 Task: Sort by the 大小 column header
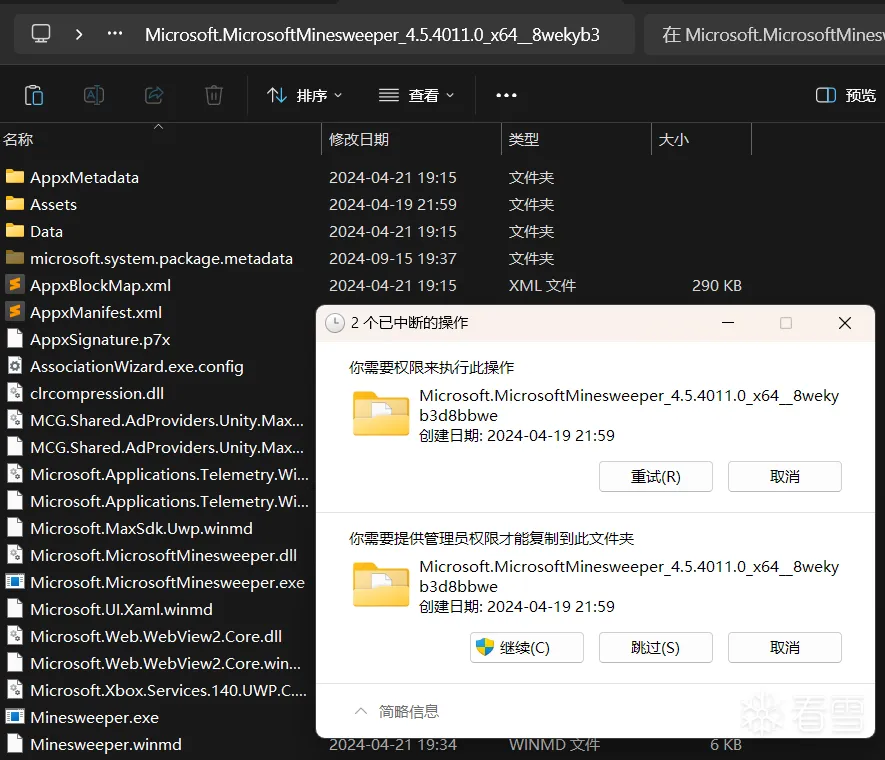pos(673,139)
